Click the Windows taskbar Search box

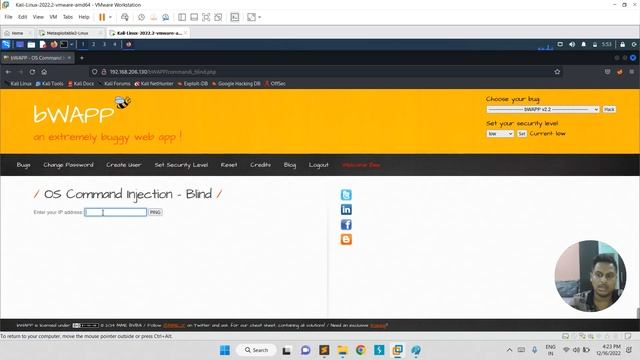pyautogui.click(x=256, y=350)
